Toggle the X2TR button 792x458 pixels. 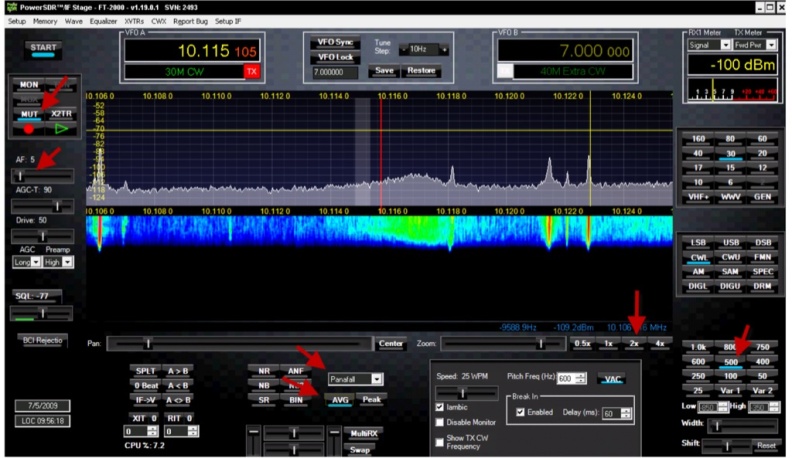[x=61, y=114]
